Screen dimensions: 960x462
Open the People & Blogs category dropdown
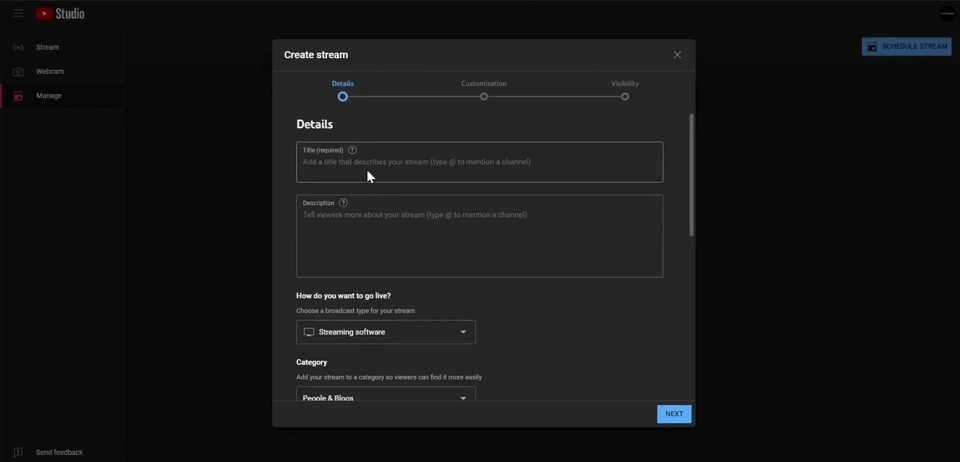click(386, 396)
